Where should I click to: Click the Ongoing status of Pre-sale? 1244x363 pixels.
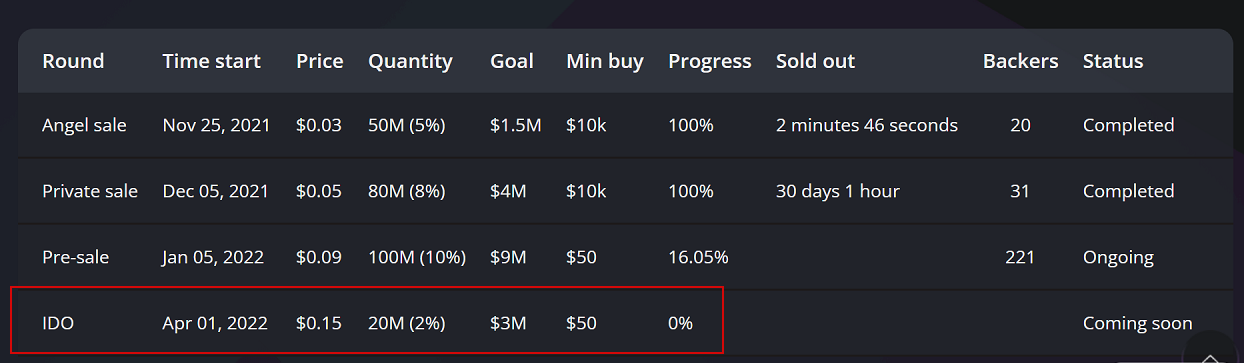tap(1118, 257)
